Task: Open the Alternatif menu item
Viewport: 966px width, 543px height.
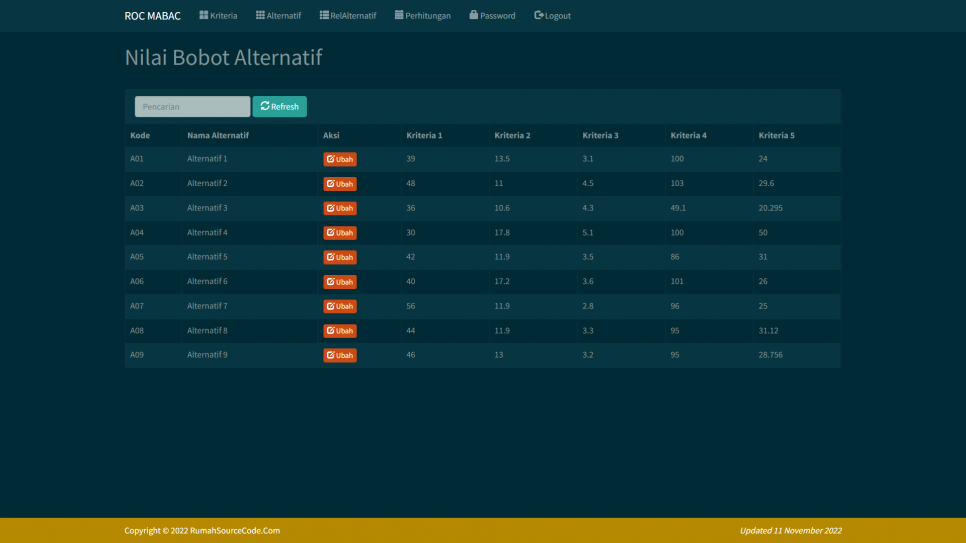Action: click(278, 15)
